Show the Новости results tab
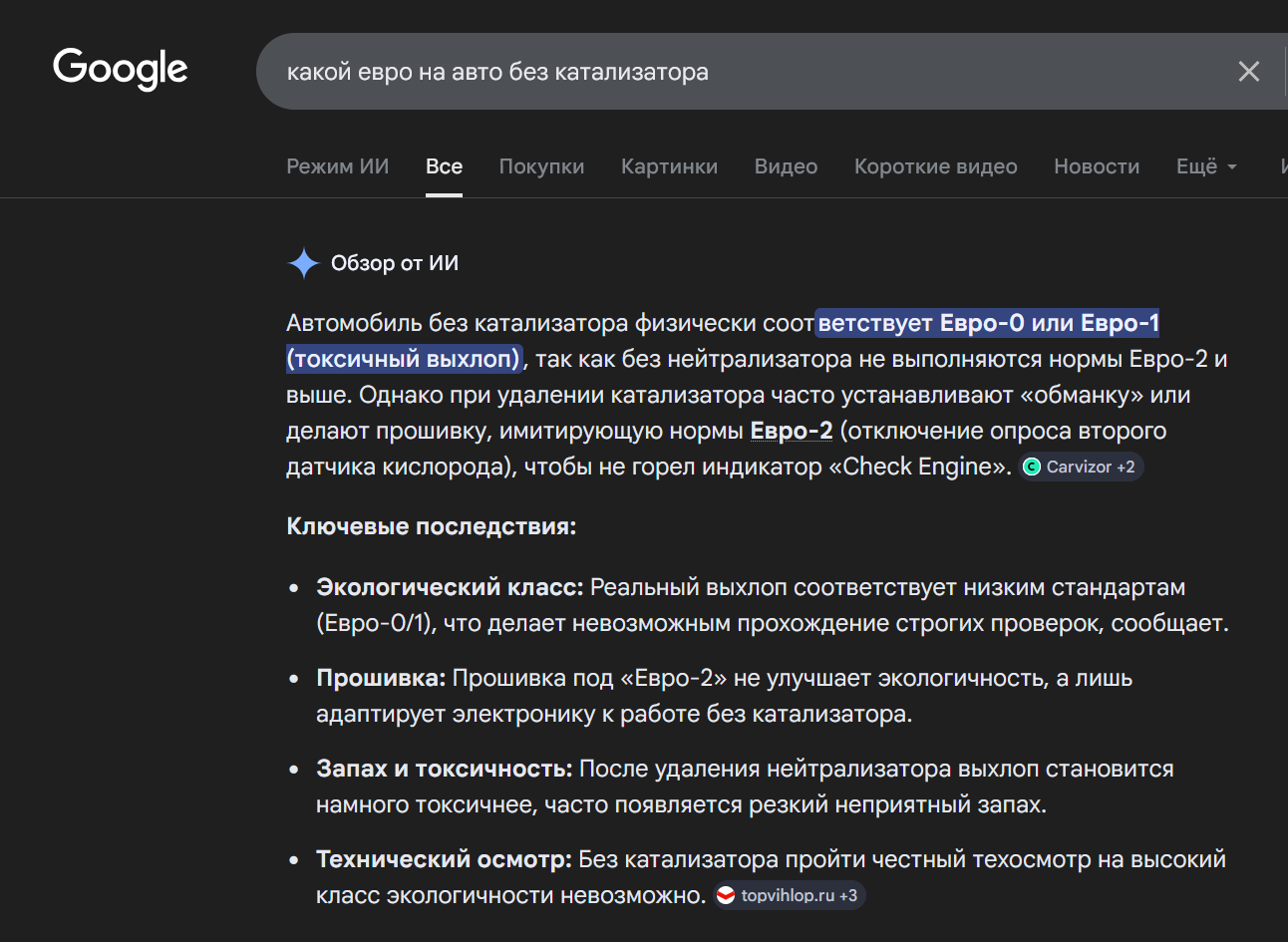 pos(1097,166)
